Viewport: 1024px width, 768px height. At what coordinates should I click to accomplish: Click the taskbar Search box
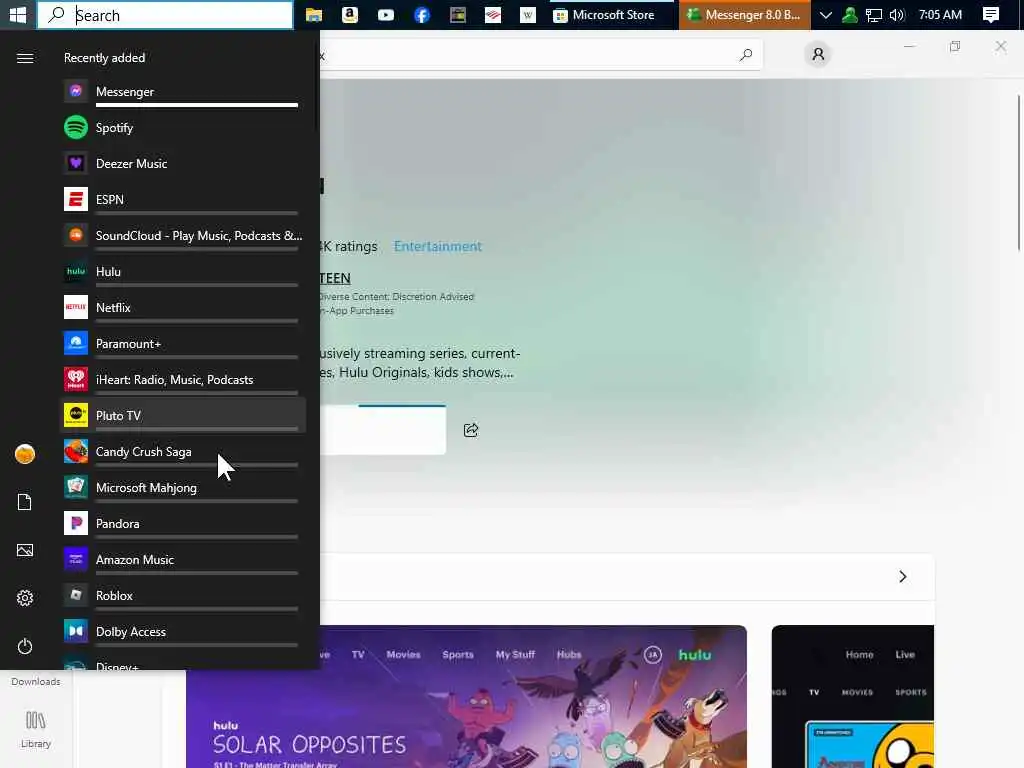[x=165, y=15]
